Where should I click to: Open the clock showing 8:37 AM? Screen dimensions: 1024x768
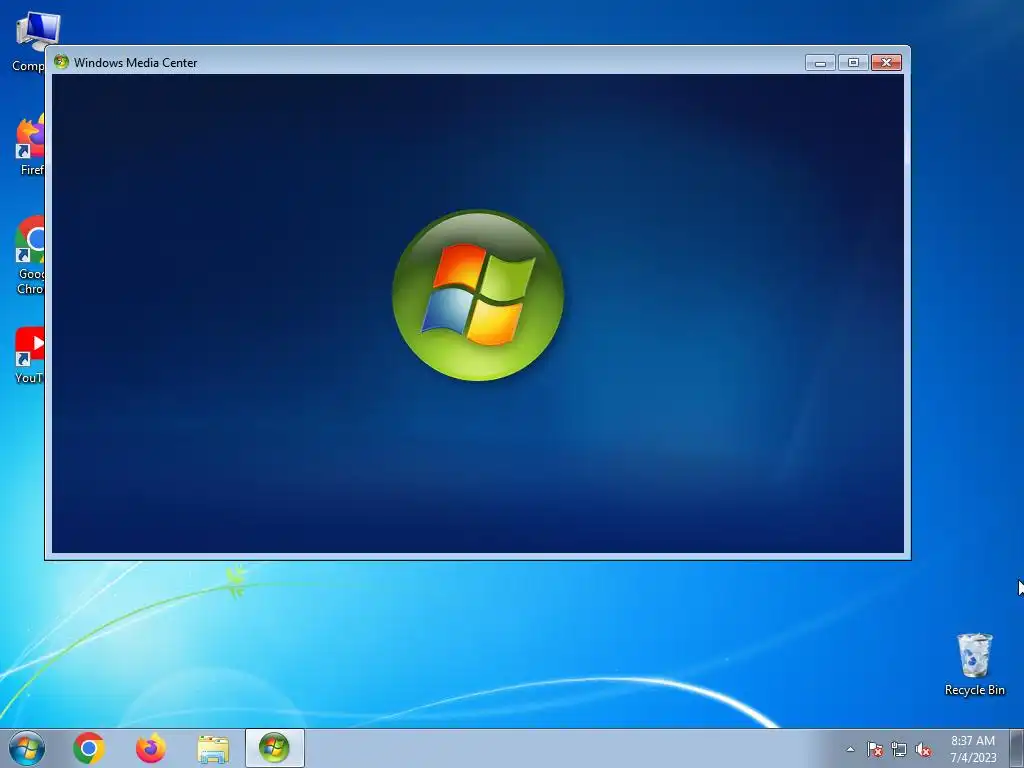click(x=973, y=749)
